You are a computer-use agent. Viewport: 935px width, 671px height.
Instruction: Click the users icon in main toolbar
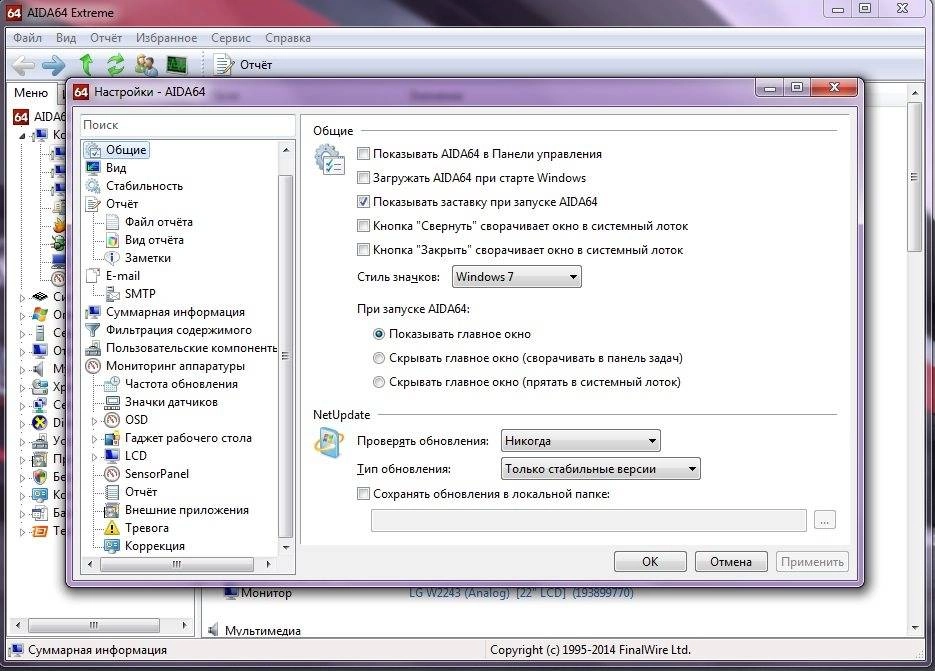click(x=146, y=64)
